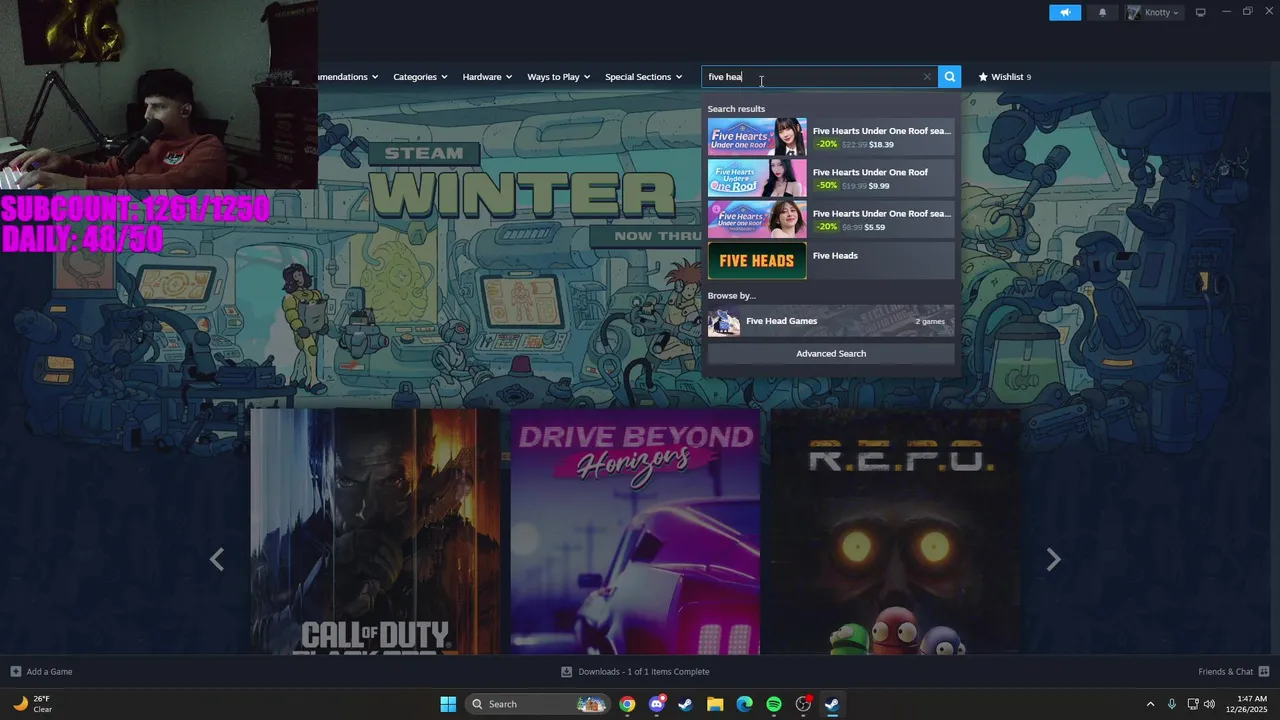The width and height of the screenshot is (1280, 720).
Task: Click the Five Heads game thumbnail
Action: click(x=757, y=261)
